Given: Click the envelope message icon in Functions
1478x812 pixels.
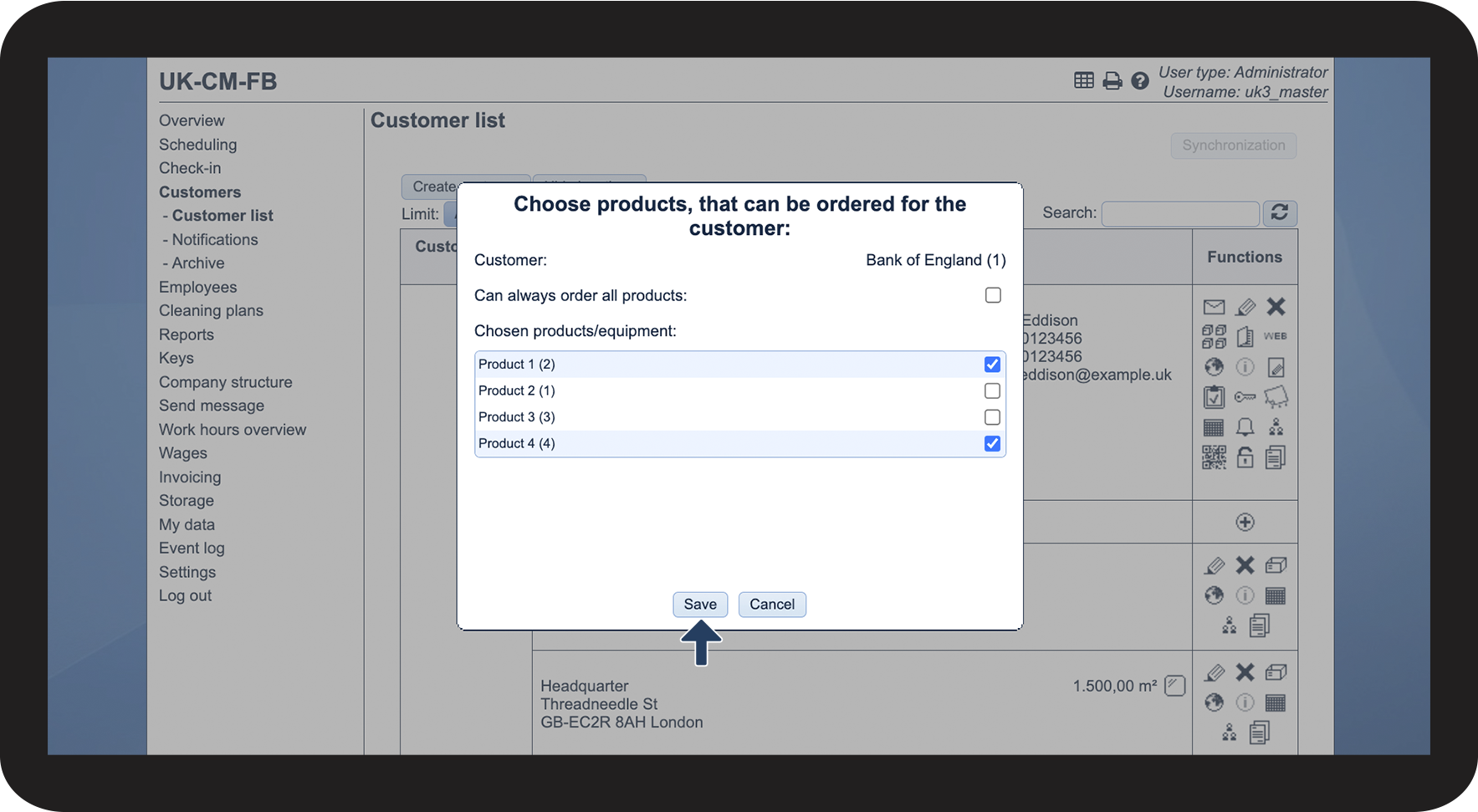Looking at the screenshot, I should click(x=1214, y=307).
